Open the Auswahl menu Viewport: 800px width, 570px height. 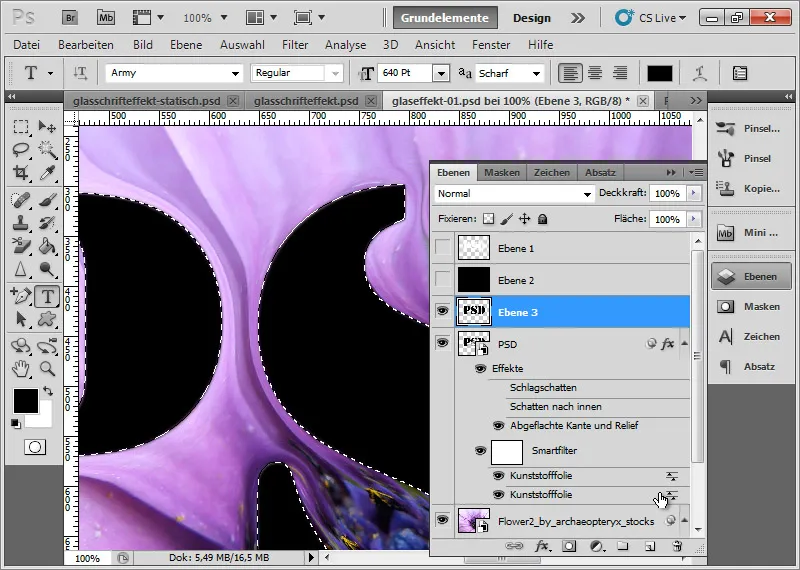coord(242,45)
